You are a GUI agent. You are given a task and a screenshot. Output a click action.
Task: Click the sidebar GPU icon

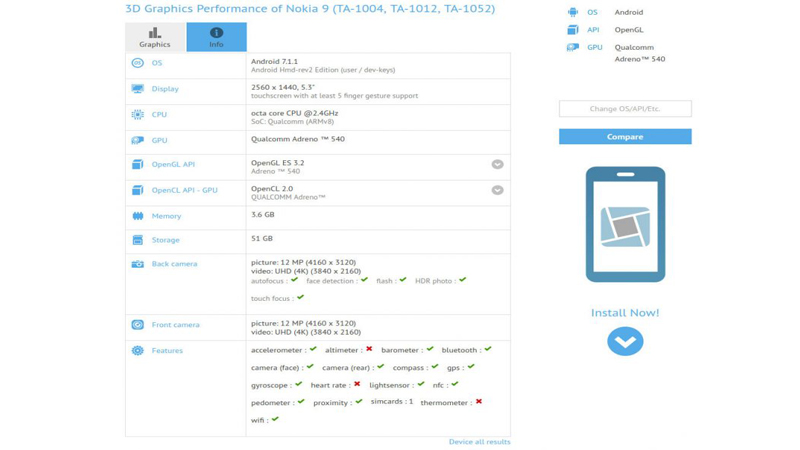(x=573, y=47)
